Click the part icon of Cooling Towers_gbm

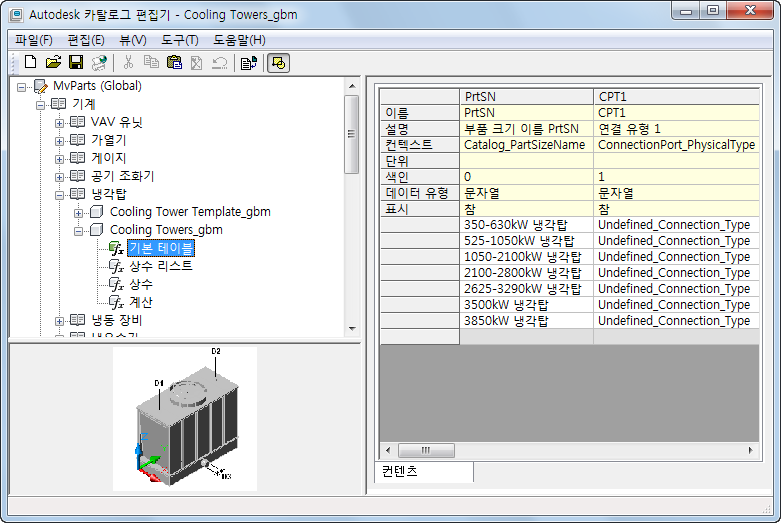[x=97, y=230]
